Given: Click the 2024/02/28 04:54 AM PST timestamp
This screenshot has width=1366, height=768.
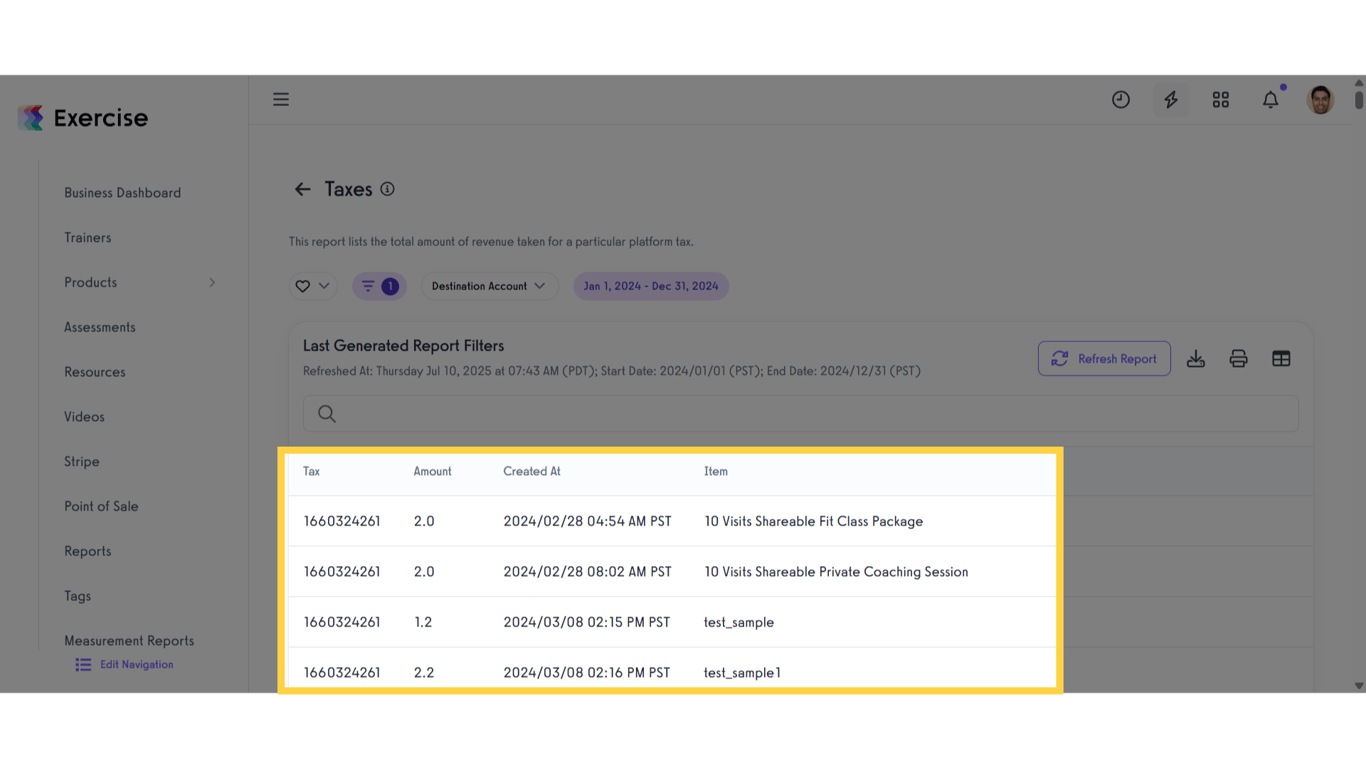Looking at the screenshot, I should 587,522.
